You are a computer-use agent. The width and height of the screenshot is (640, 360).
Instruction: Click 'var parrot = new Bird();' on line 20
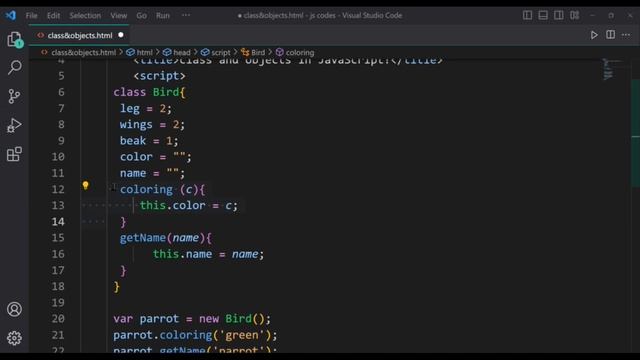tap(192, 319)
